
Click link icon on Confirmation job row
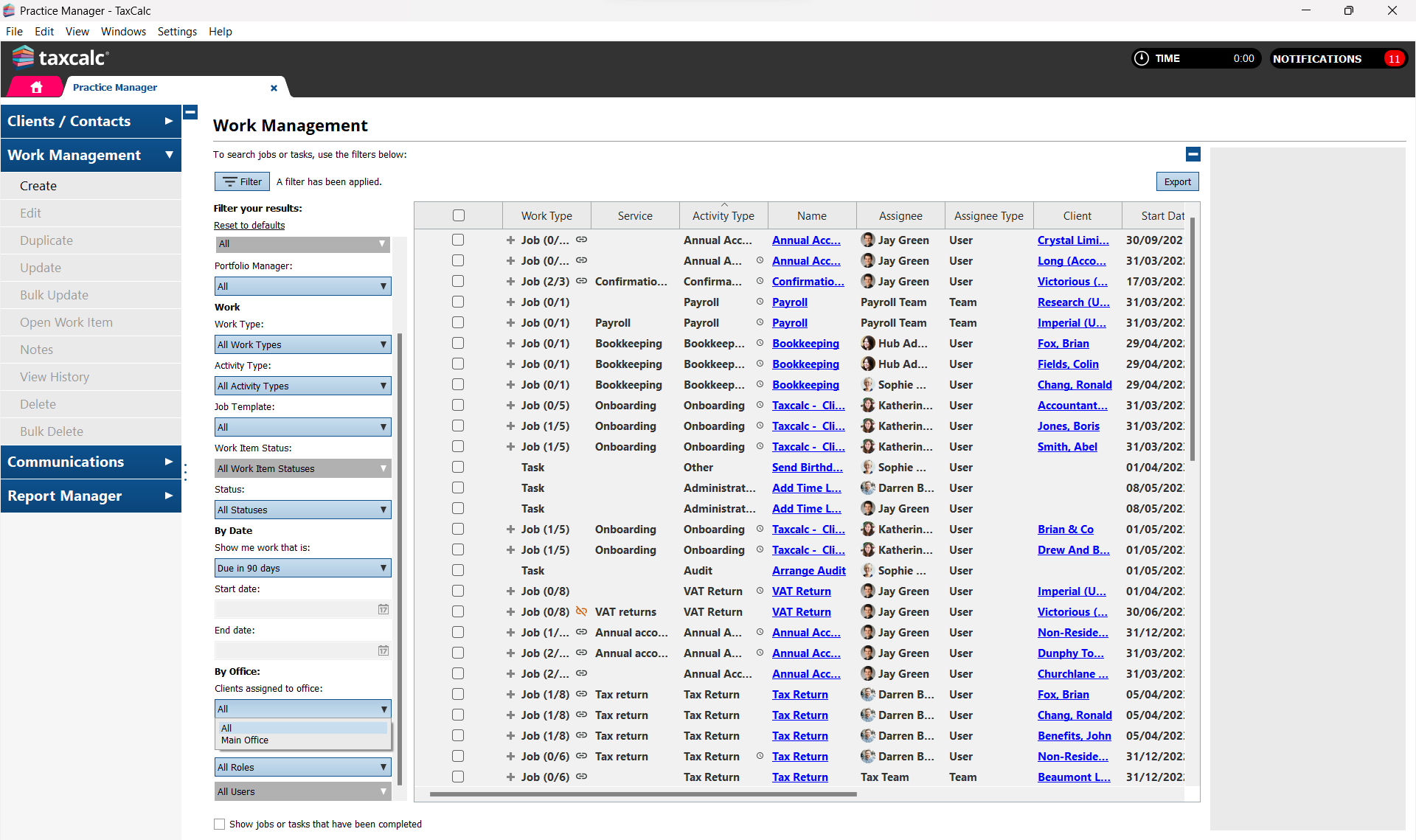(x=581, y=281)
